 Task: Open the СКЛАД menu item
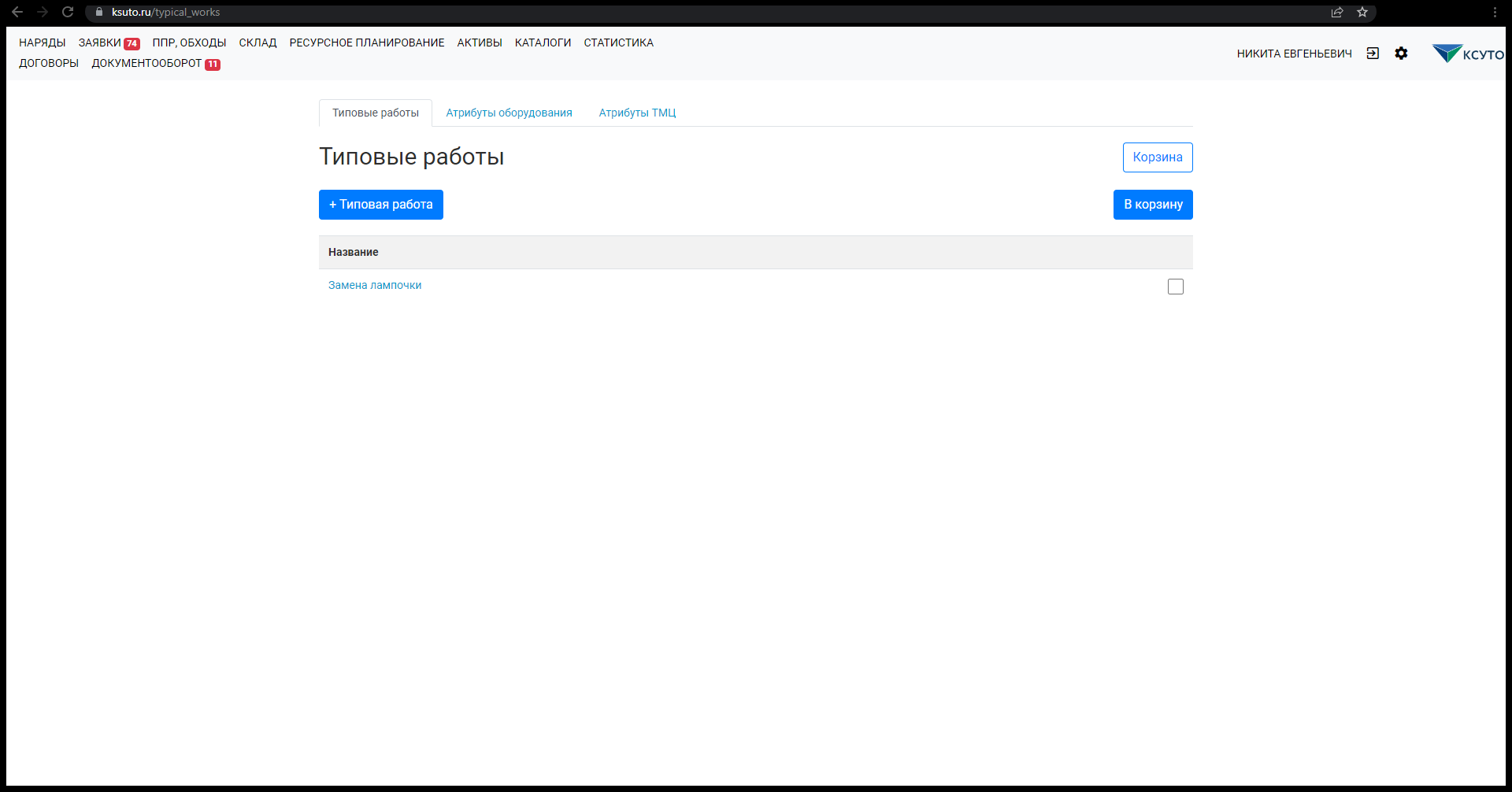point(258,43)
